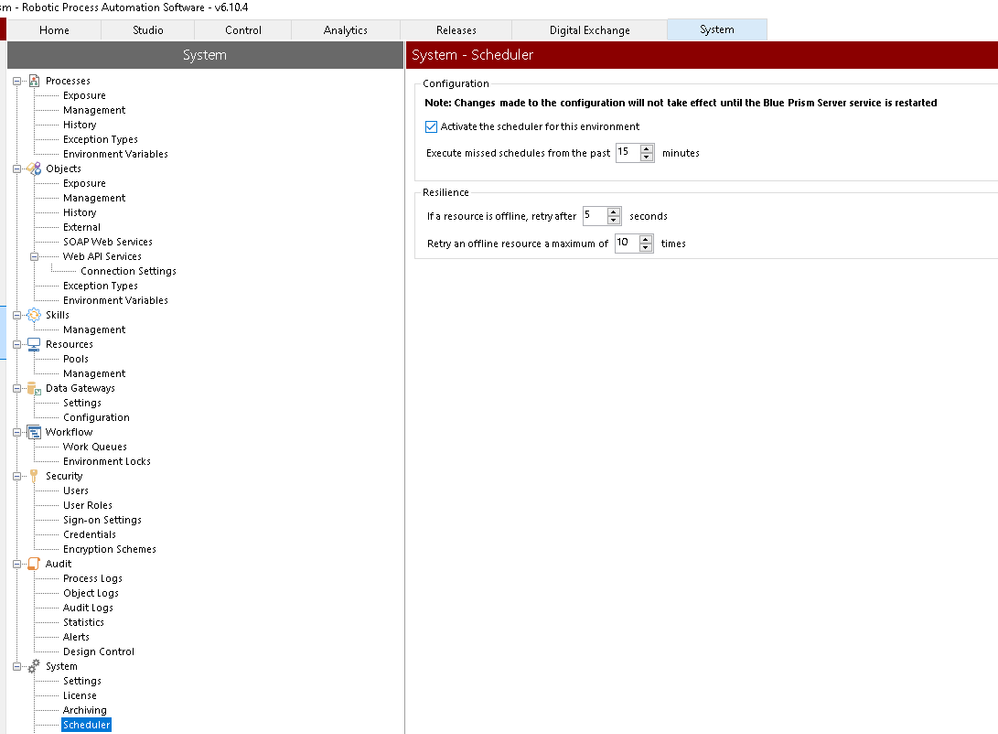Click the Objects group icon
The image size is (998, 734).
tap(34, 169)
